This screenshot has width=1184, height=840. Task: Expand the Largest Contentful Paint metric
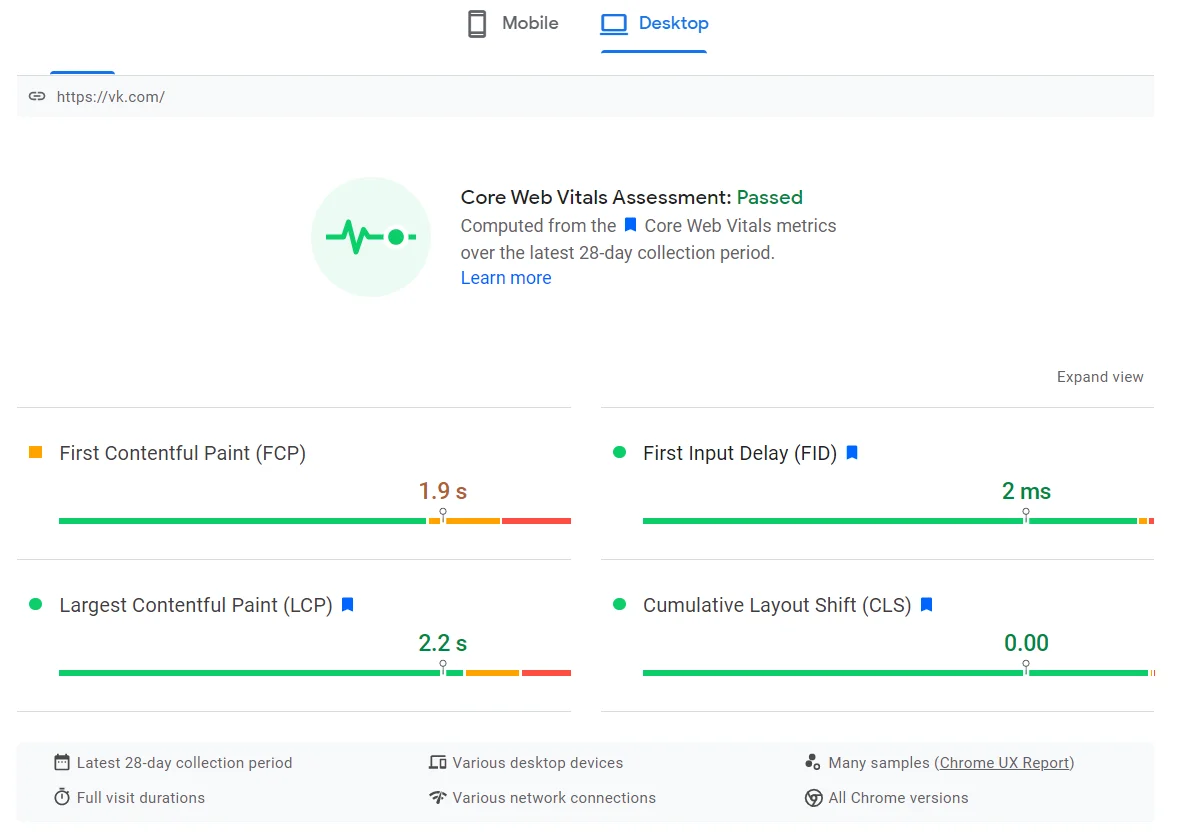pyautogui.click(x=195, y=605)
